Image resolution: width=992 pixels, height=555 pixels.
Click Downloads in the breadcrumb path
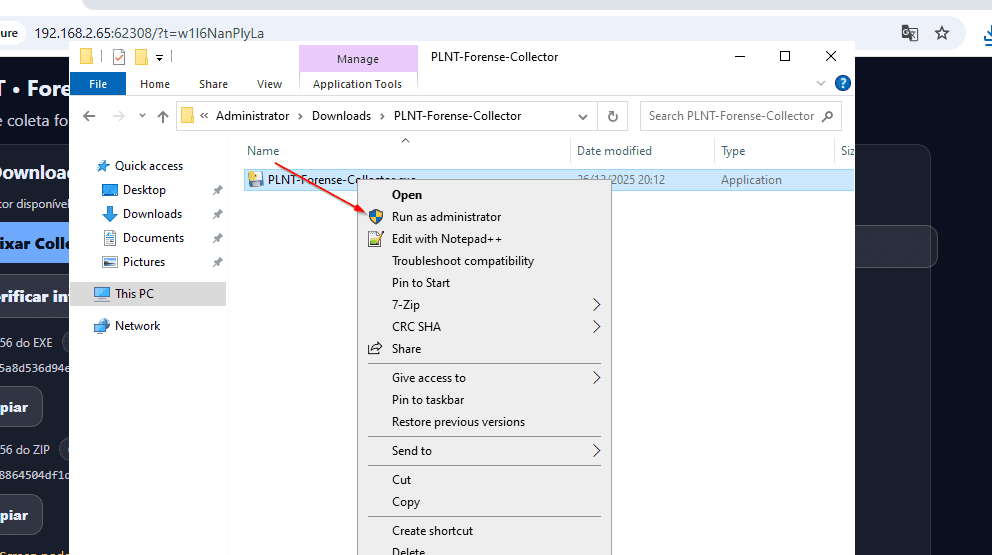[341, 116]
